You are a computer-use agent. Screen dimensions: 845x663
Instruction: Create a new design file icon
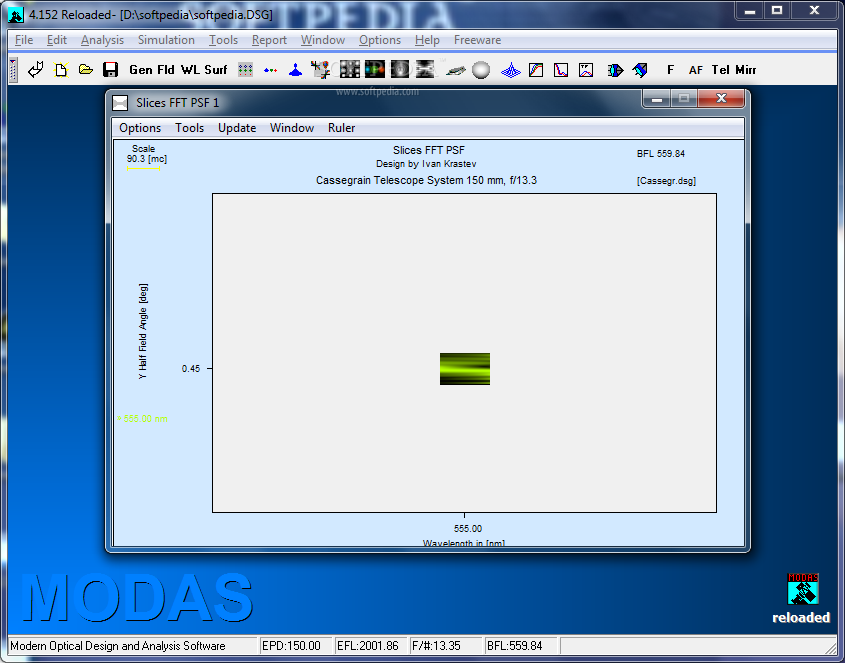(61, 70)
